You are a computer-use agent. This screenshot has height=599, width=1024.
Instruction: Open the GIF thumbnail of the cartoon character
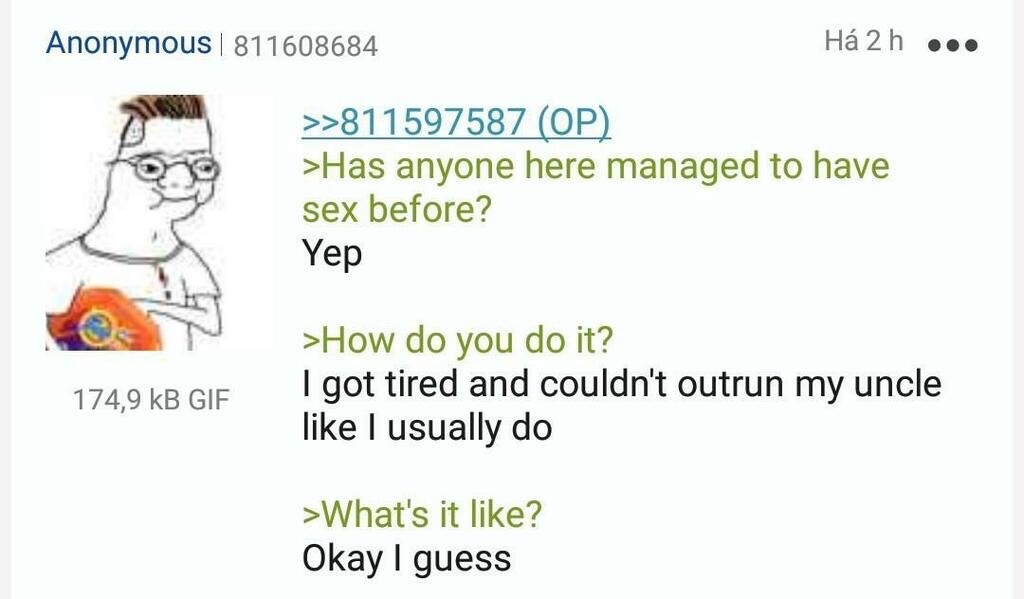coord(135,223)
